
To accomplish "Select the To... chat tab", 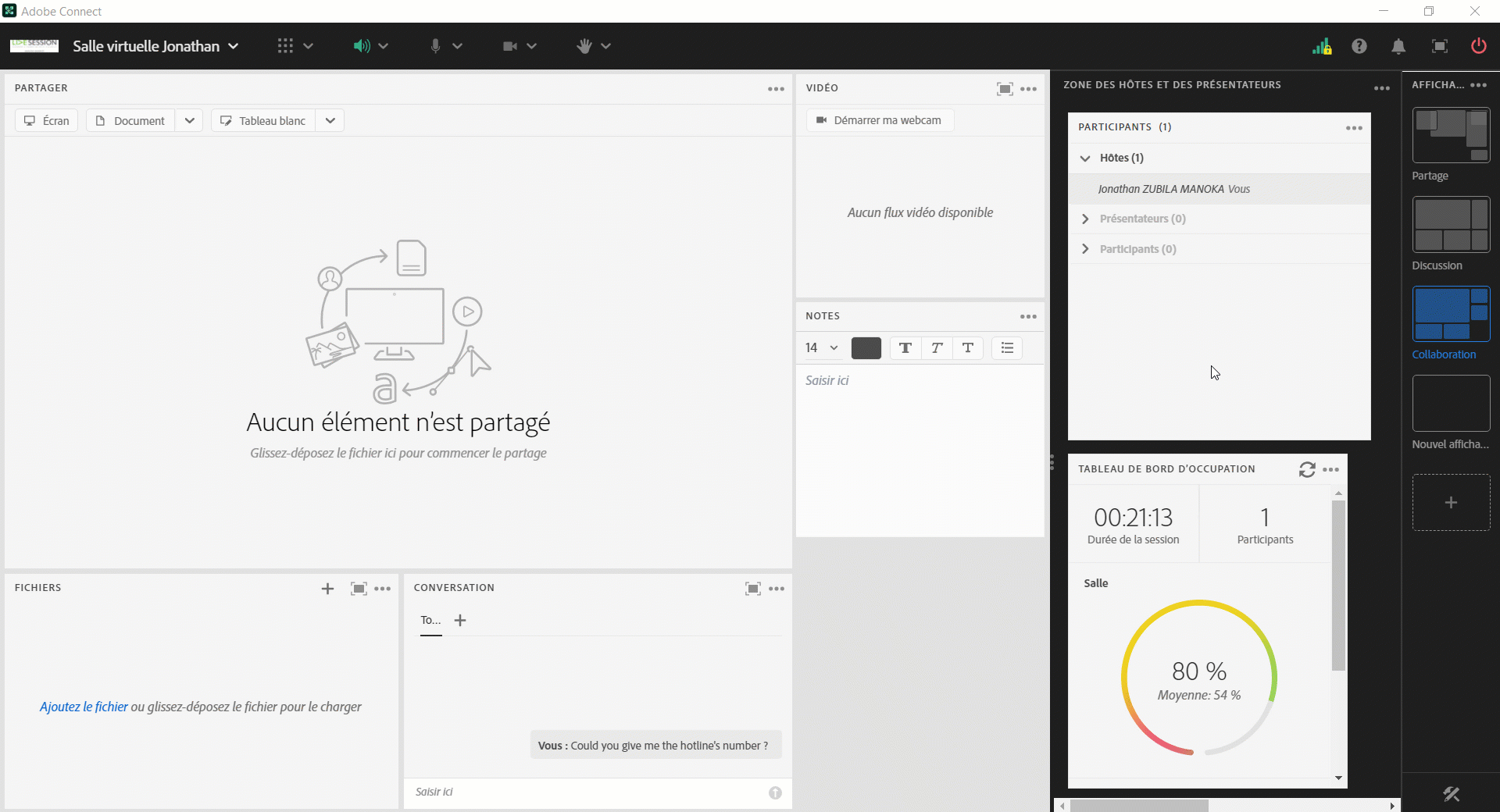I will 430,620.
